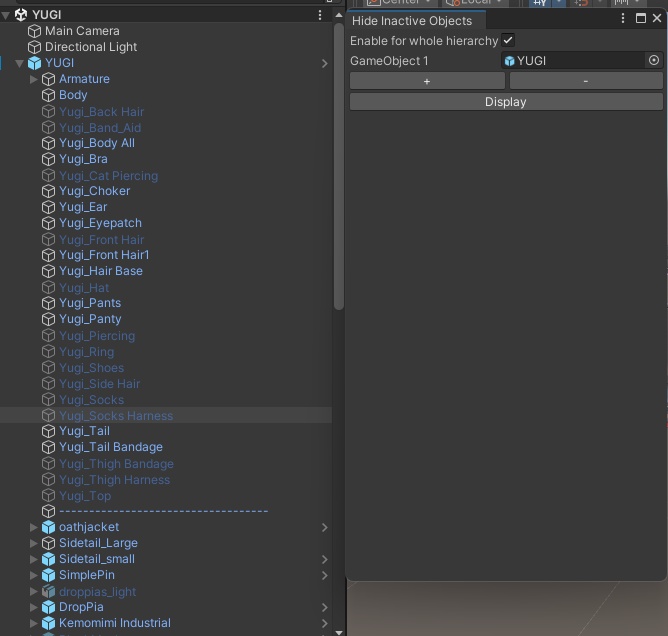Click the Directional Light cube icon

[34, 47]
